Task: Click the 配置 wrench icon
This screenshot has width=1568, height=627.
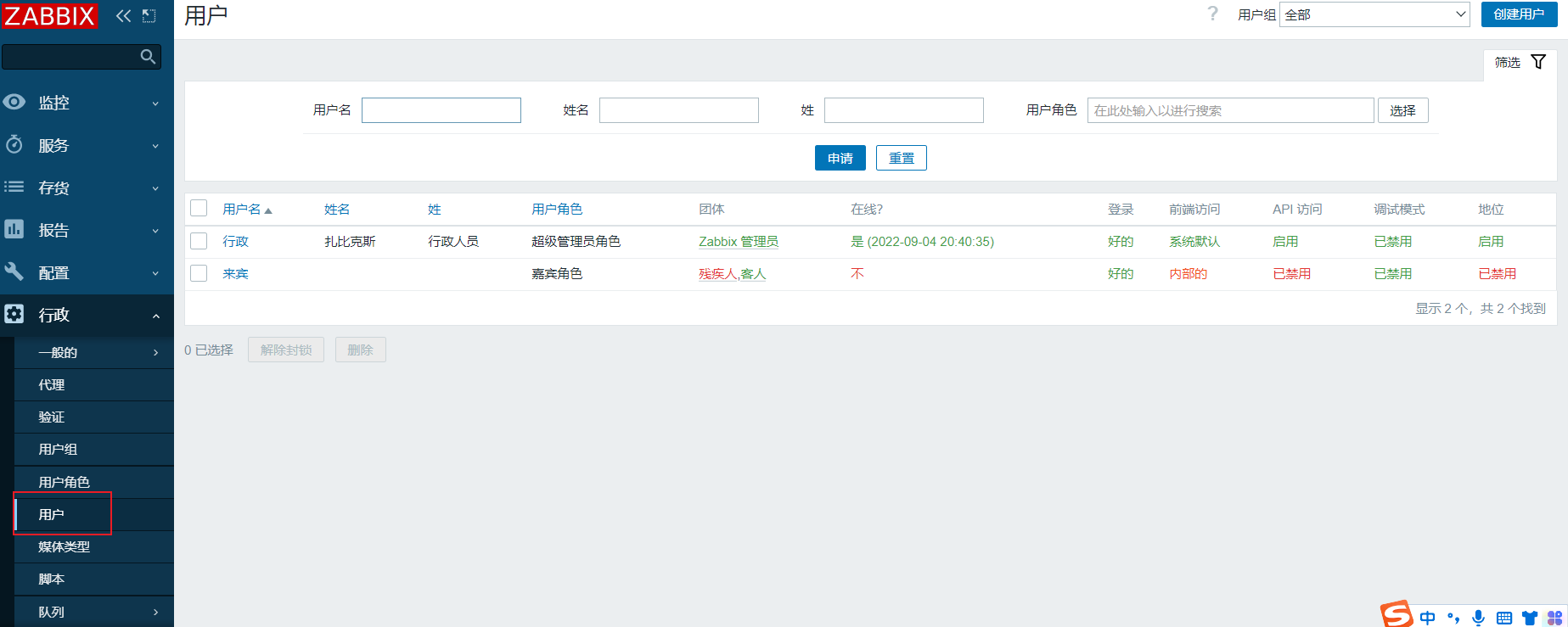Action: (14, 272)
